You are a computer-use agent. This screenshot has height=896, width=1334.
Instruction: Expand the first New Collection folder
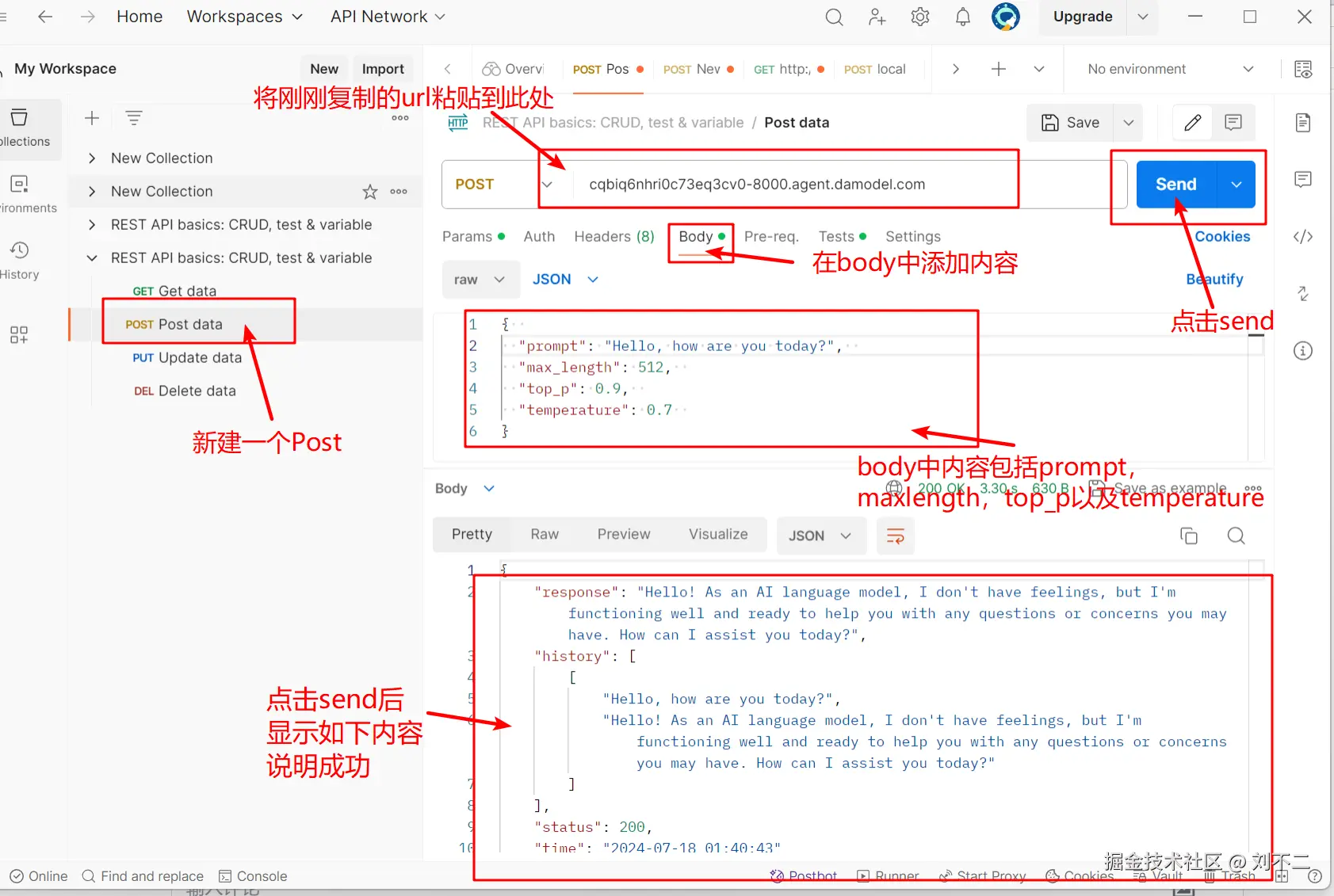(x=92, y=158)
